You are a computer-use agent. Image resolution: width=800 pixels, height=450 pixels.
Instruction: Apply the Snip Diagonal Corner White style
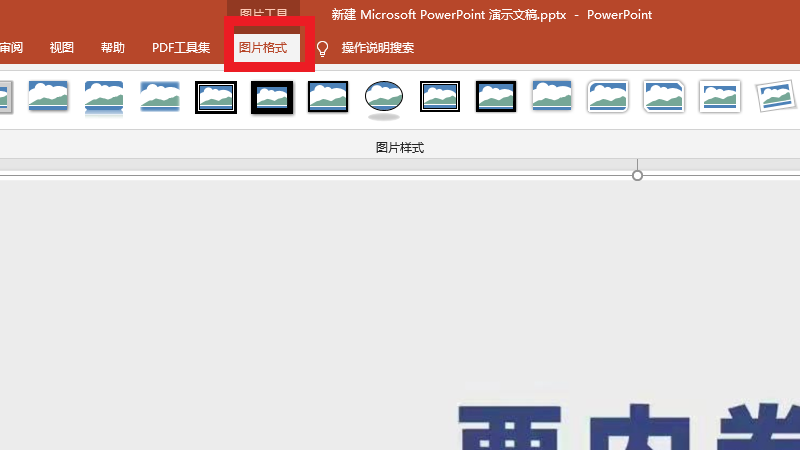click(663, 97)
